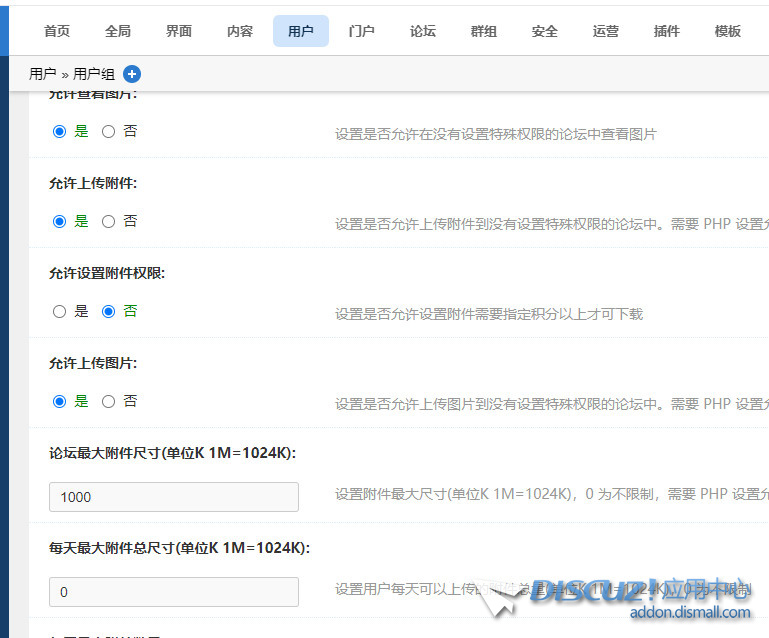Focus the 每天最大附件总尺寸 input field
Image resolution: width=769 pixels, height=638 pixels.
click(173, 592)
